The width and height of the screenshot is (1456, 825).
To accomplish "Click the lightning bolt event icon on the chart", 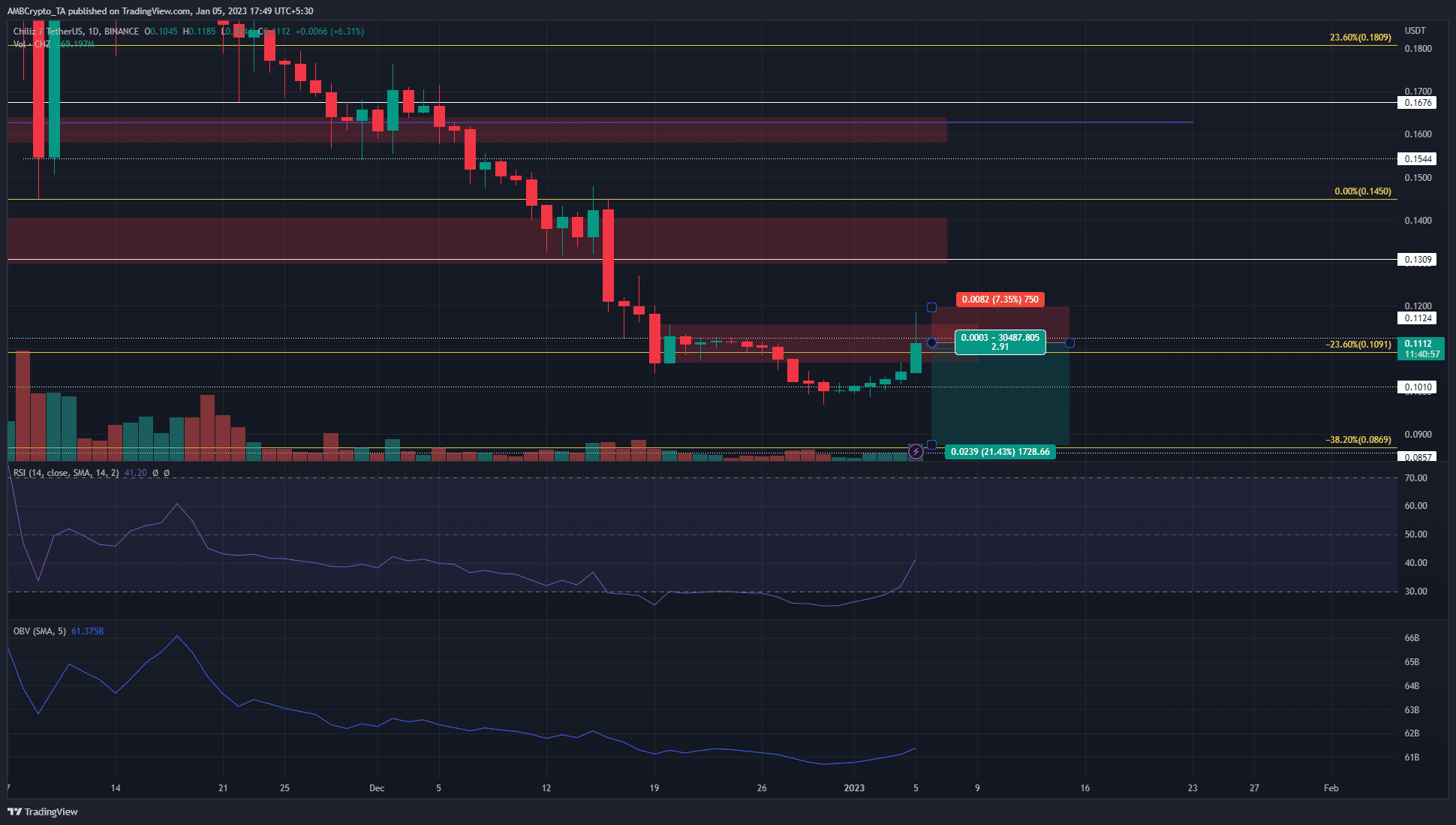I will (x=916, y=451).
